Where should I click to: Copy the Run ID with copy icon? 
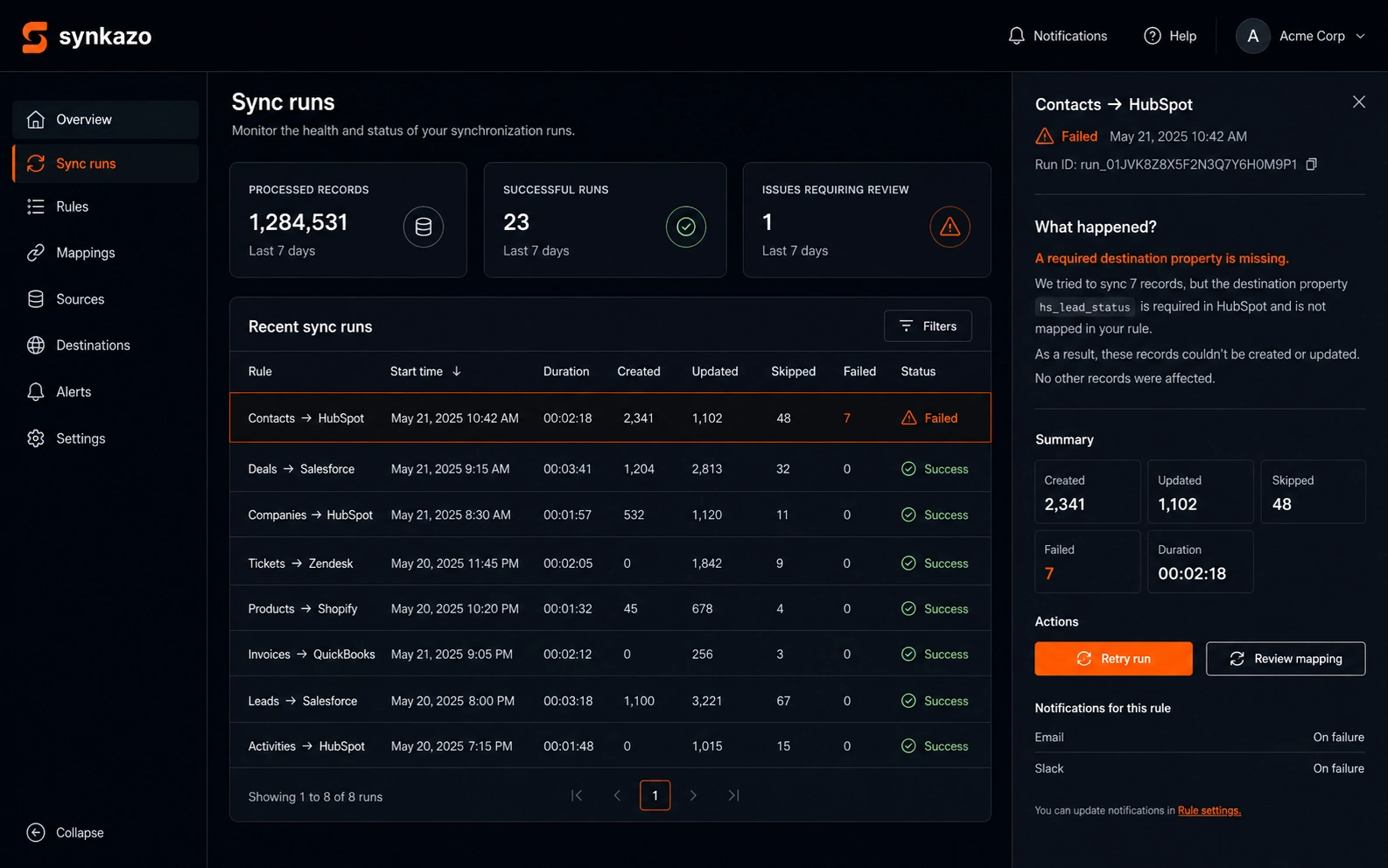coord(1311,164)
